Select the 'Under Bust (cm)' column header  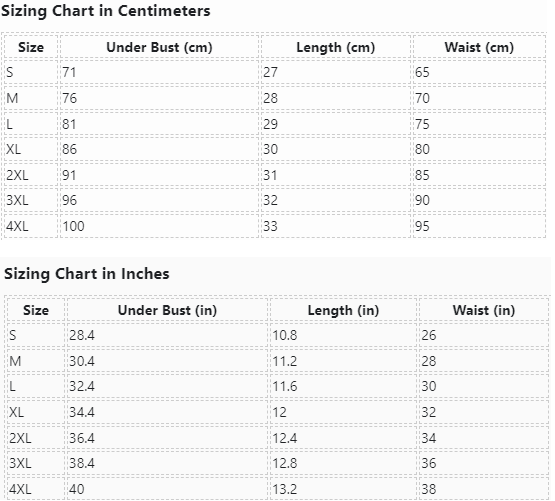[x=159, y=47]
